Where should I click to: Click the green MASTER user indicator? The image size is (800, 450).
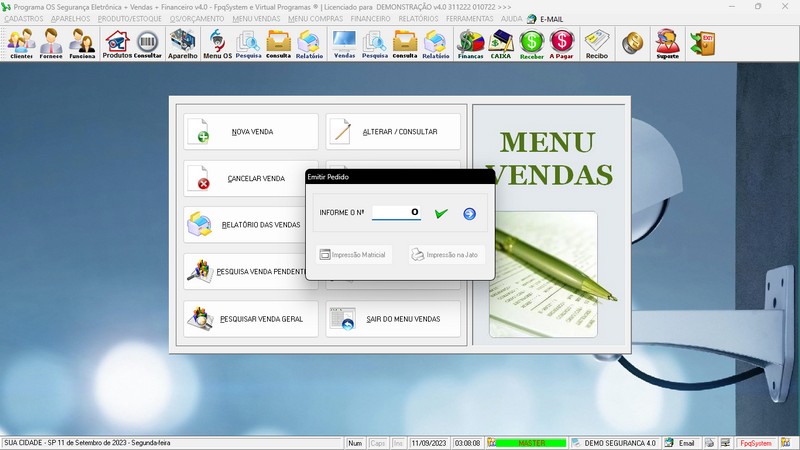pos(531,443)
